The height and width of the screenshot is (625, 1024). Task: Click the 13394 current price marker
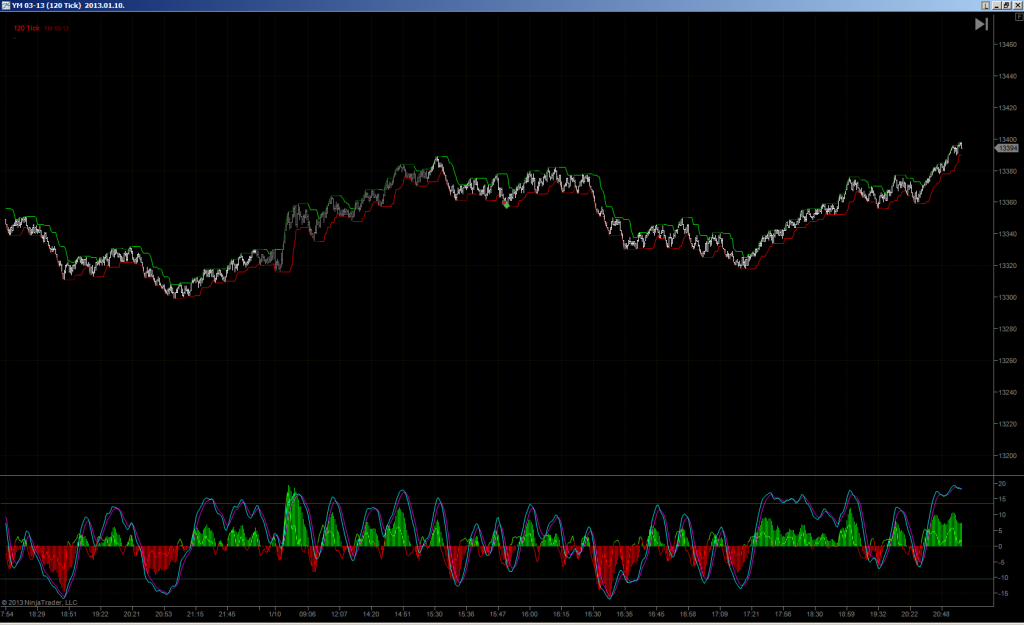(1006, 148)
